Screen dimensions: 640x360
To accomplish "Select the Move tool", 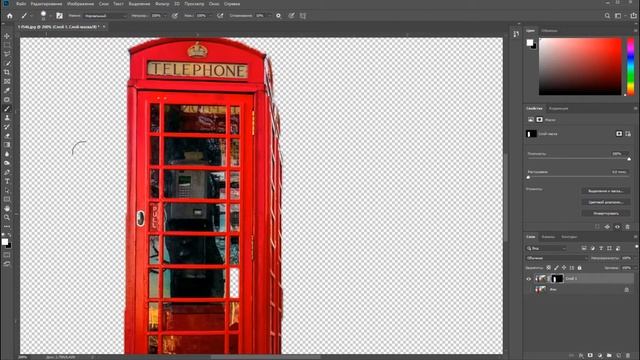I will coord(7,36).
